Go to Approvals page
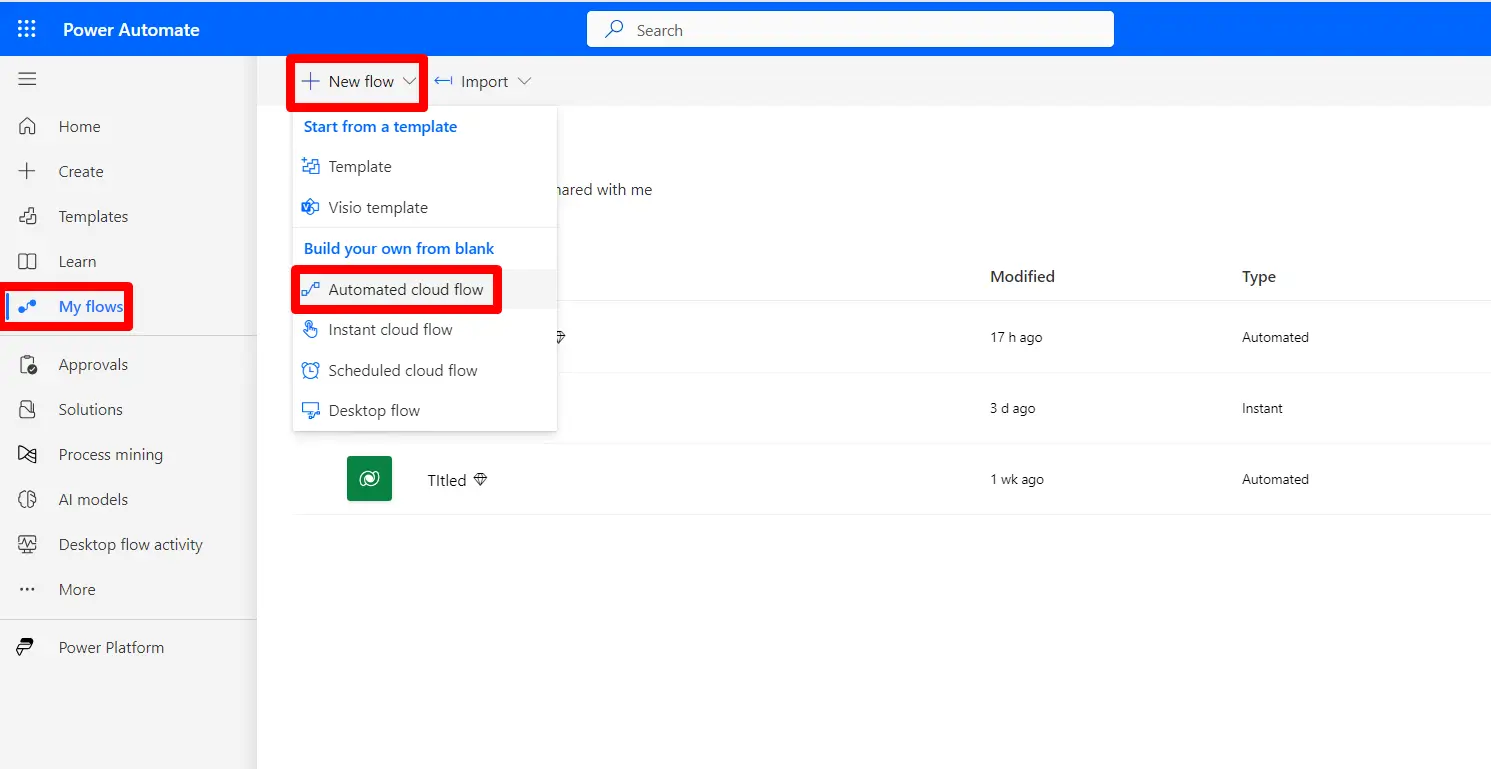The height and width of the screenshot is (769, 1491). 93,364
